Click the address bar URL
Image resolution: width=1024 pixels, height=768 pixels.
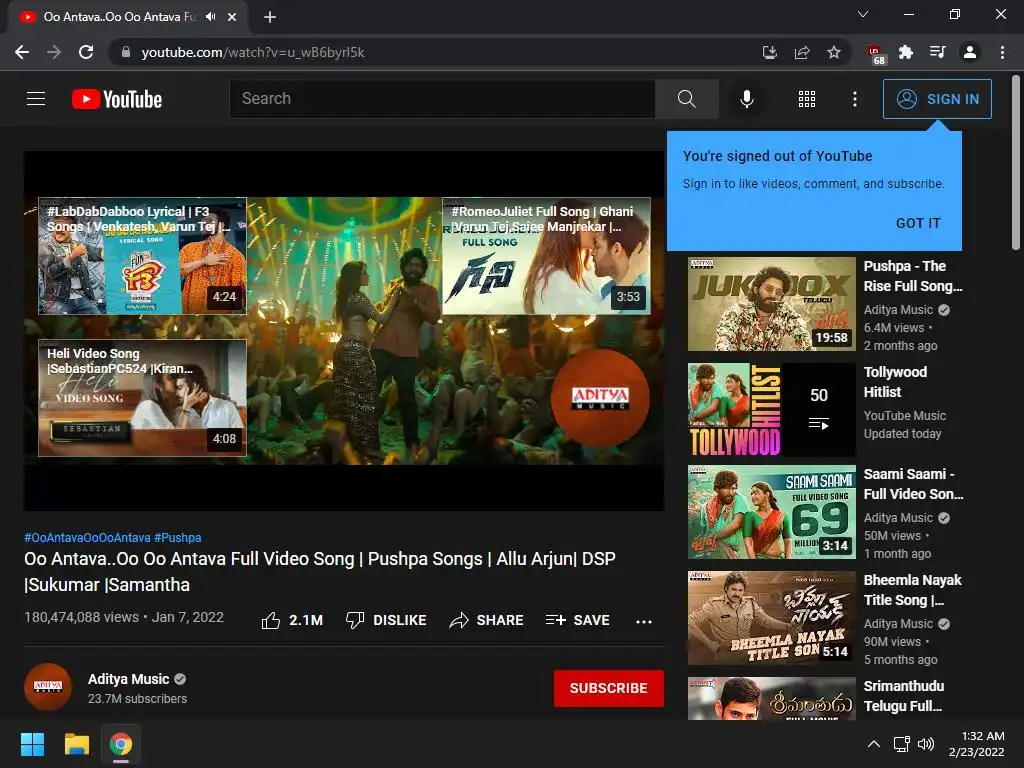pos(253,52)
